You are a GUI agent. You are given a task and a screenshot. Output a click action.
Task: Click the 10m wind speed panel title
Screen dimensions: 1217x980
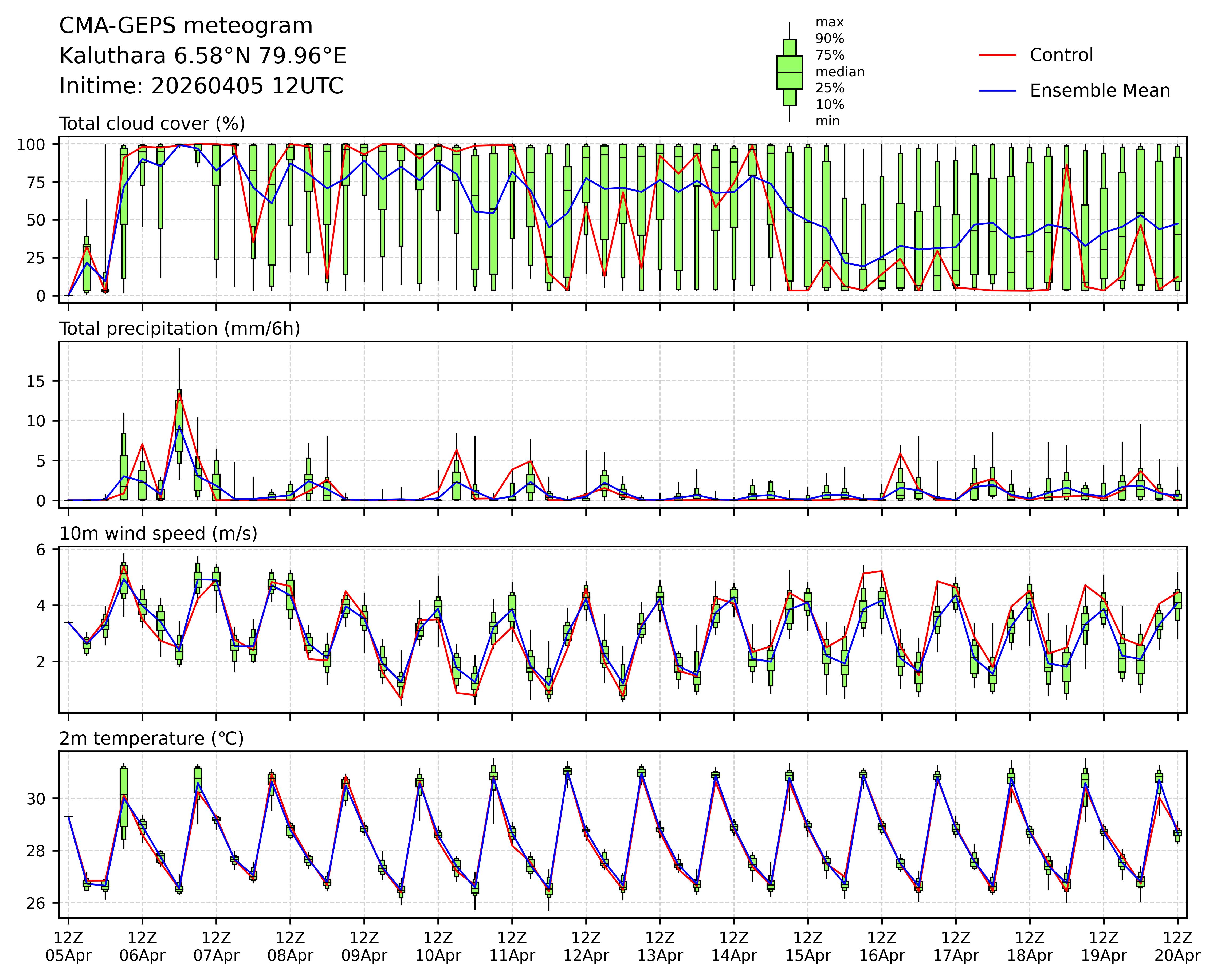pos(158,534)
